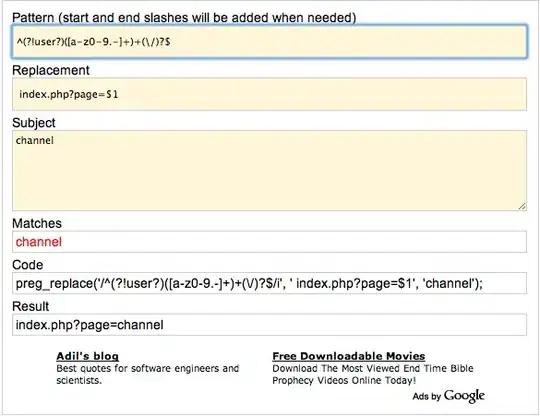
Task: Click the Replacement input field
Action: (269, 94)
